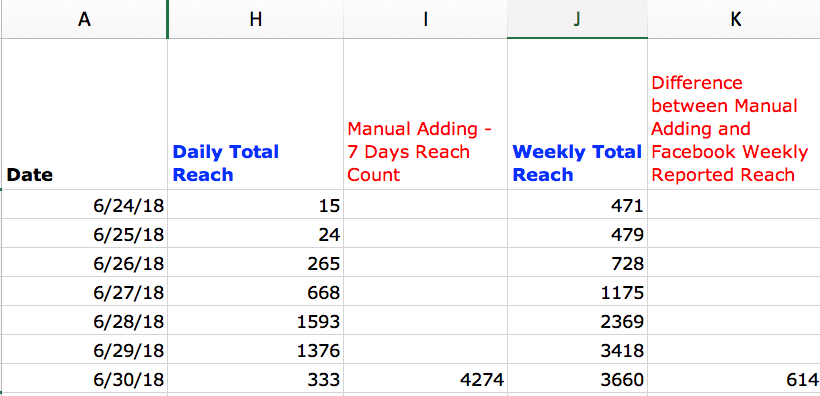Select the date cell 6/25/18
Screen dimensions: 820x396
pos(84,233)
